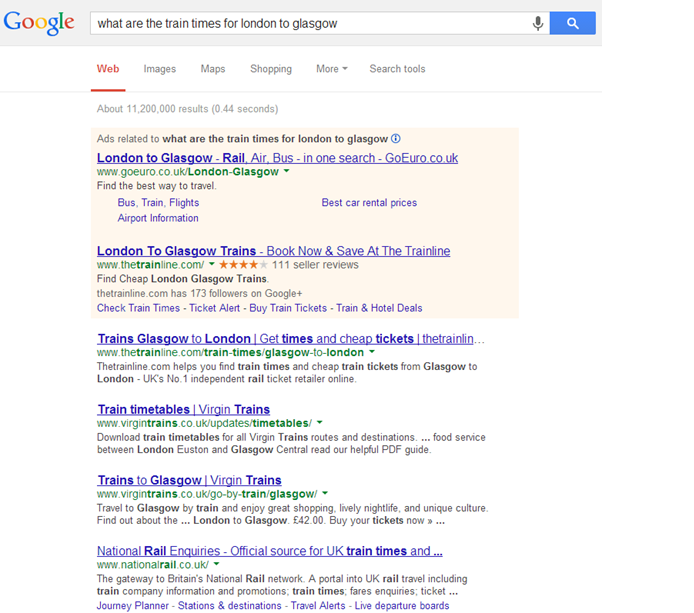694x613 pixels.
Task: Click Train & Hotel Deals sitelink
Action: point(379,308)
